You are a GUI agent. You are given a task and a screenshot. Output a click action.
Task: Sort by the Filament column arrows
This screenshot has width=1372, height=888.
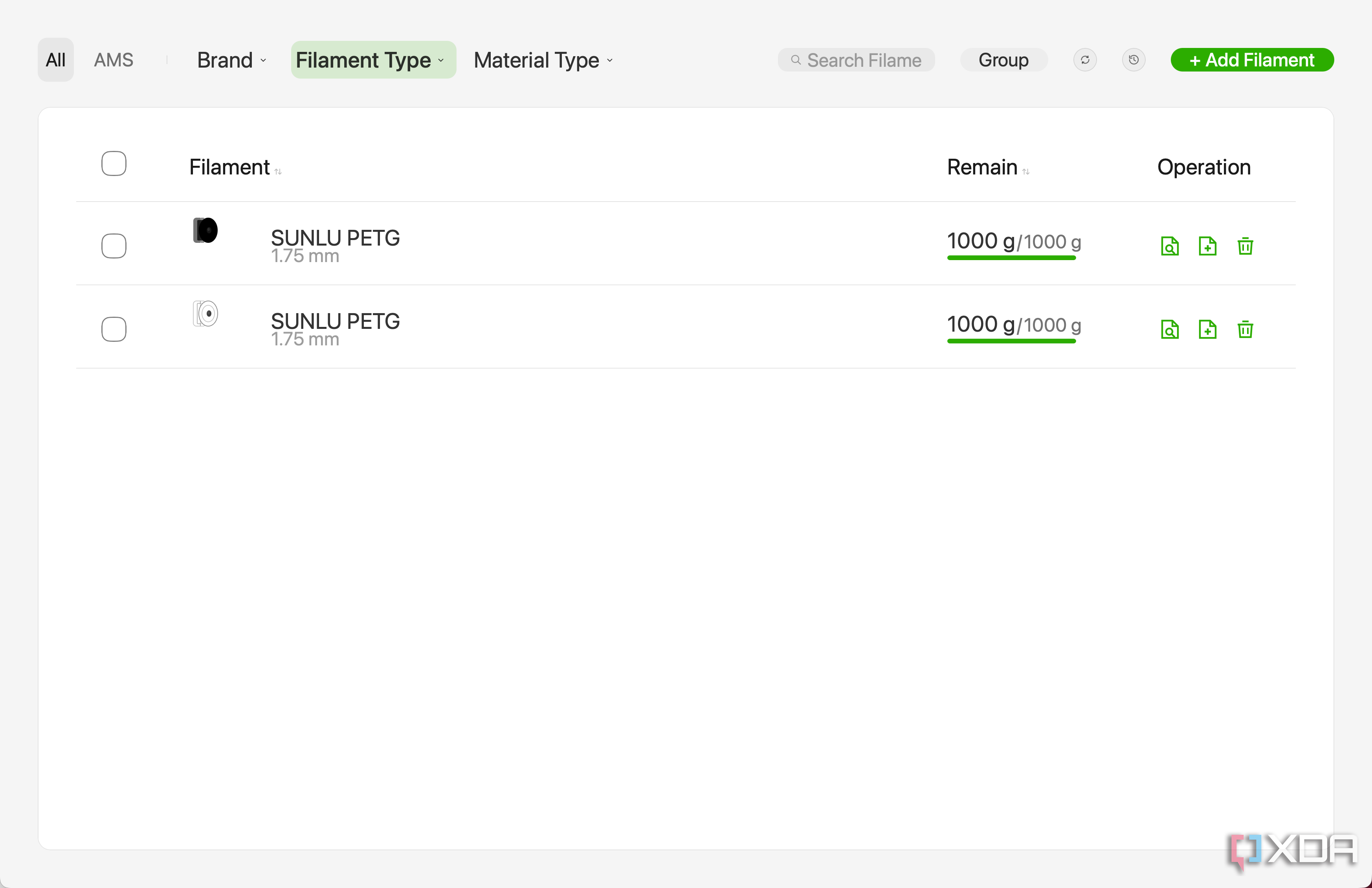point(278,171)
